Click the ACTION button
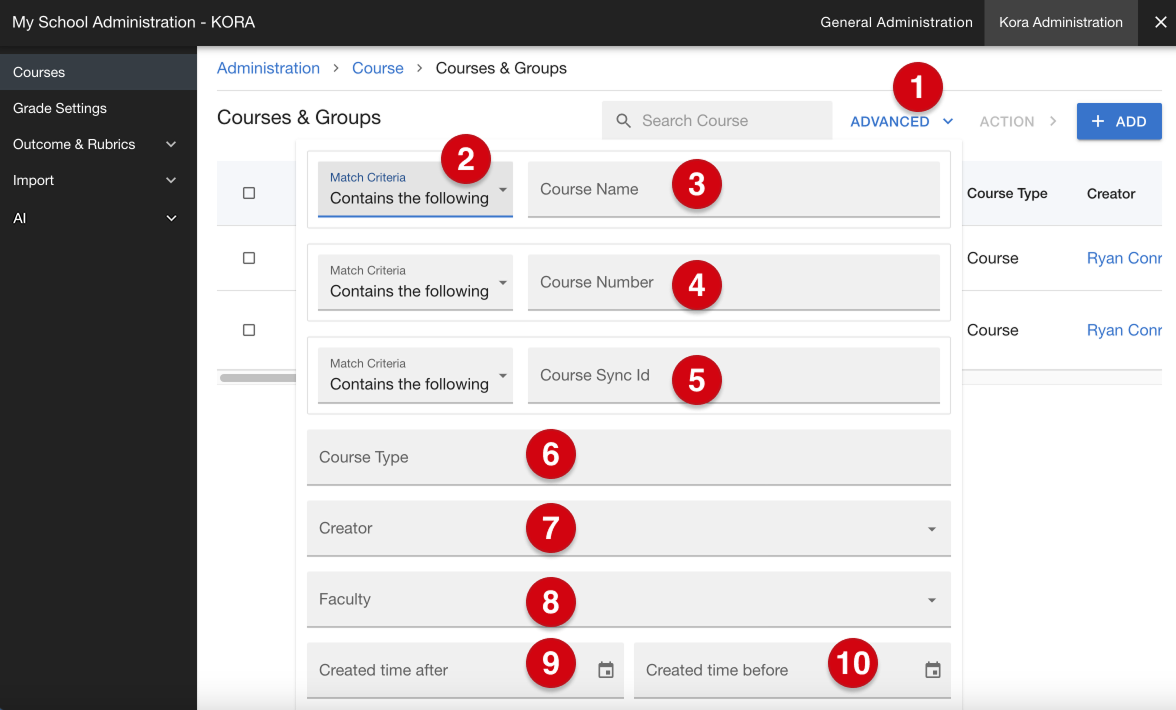The height and width of the screenshot is (710, 1176). click(1018, 121)
